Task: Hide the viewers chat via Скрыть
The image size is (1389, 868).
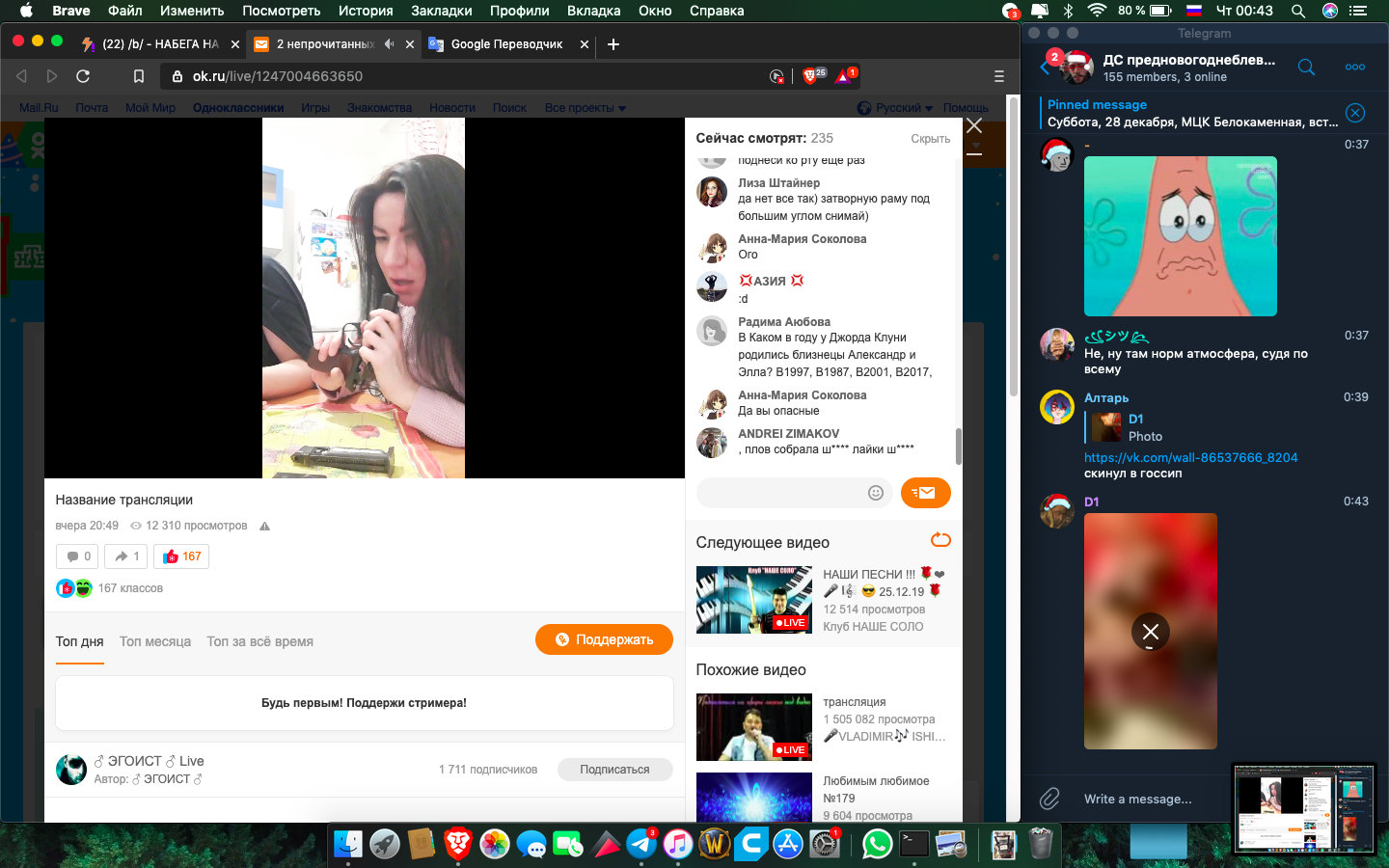Action: tap(930, 139)
